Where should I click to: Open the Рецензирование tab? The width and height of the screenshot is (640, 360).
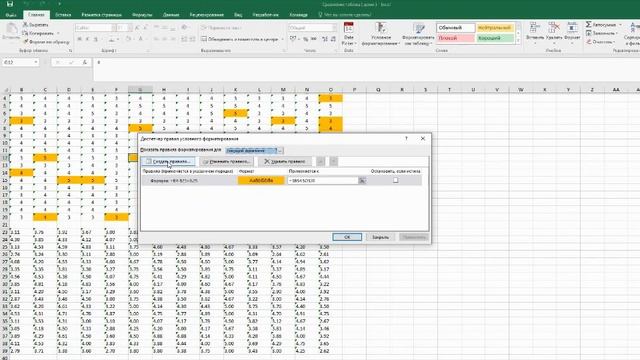click(x=207, y=15)
